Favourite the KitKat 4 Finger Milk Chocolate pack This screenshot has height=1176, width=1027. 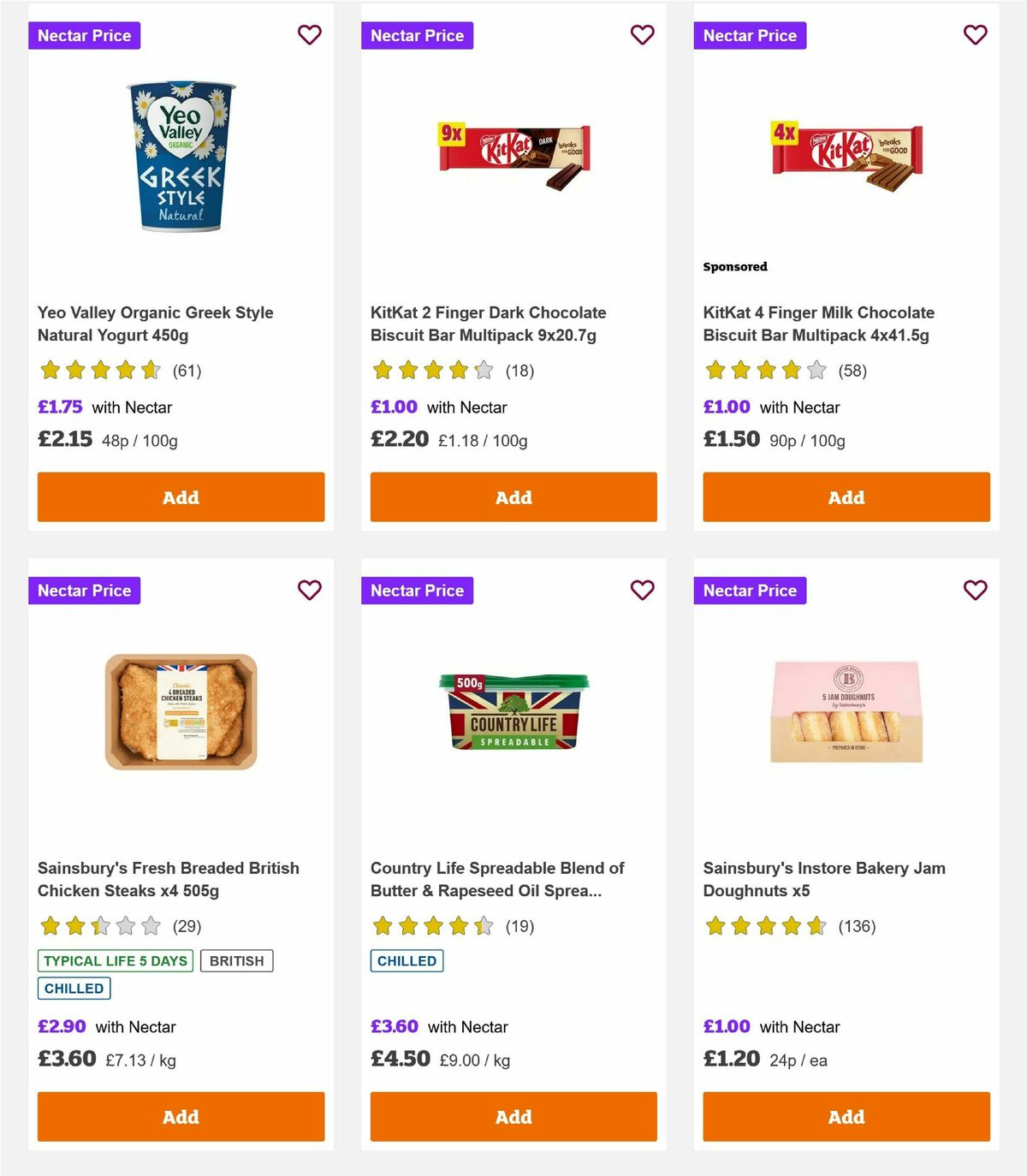point(974,35)
